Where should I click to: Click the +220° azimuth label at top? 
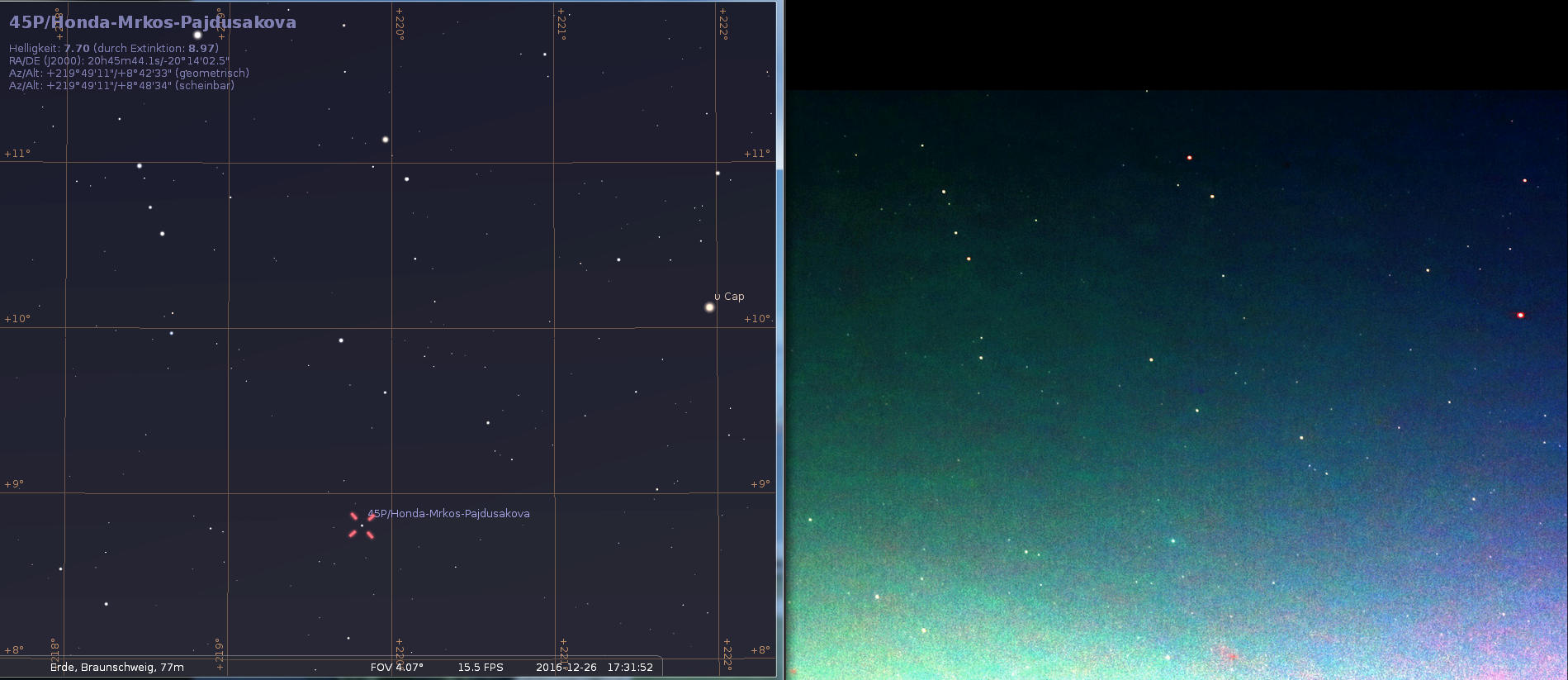click(400, 24)
